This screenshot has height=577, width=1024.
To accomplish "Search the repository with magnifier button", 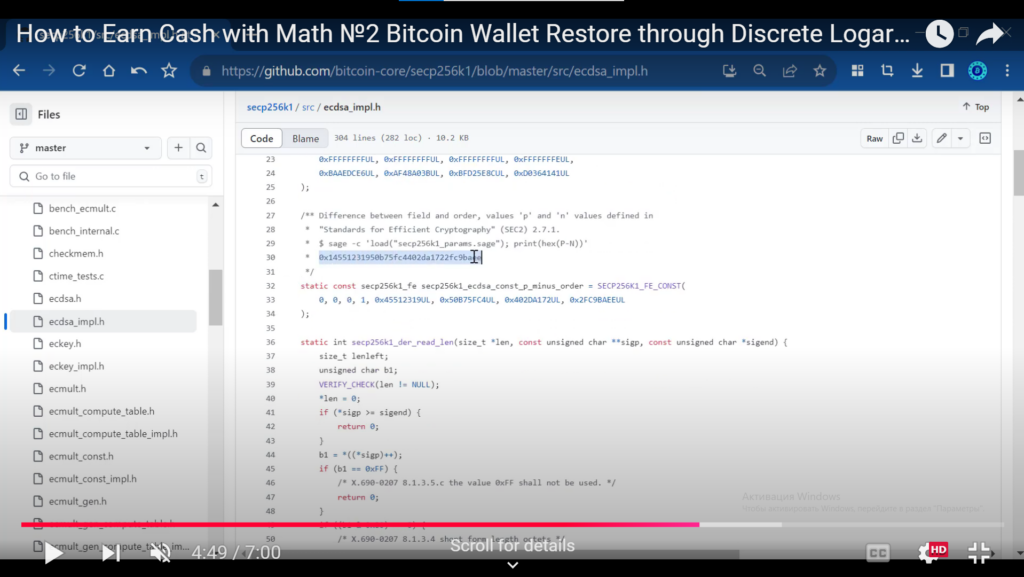I will (x=201, y=148).
